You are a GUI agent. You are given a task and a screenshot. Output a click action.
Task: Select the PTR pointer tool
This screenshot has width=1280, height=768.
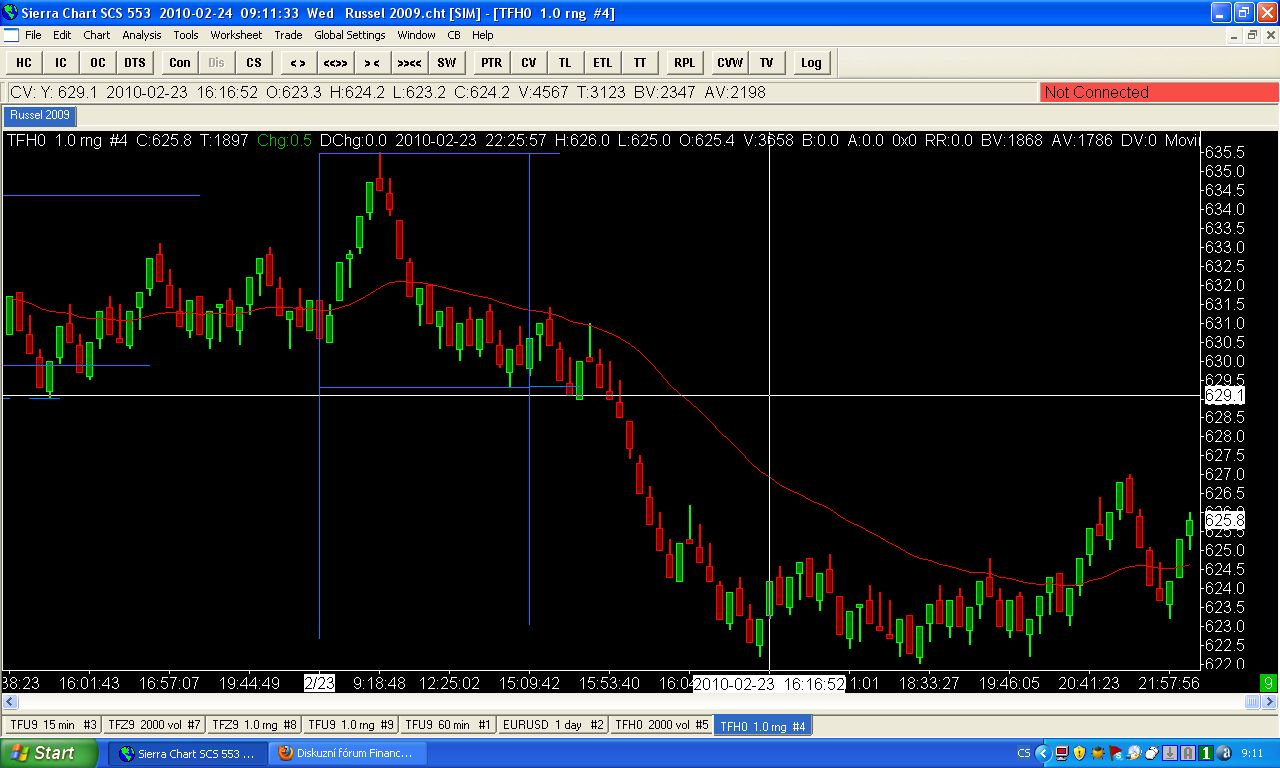tap(491, 62)
